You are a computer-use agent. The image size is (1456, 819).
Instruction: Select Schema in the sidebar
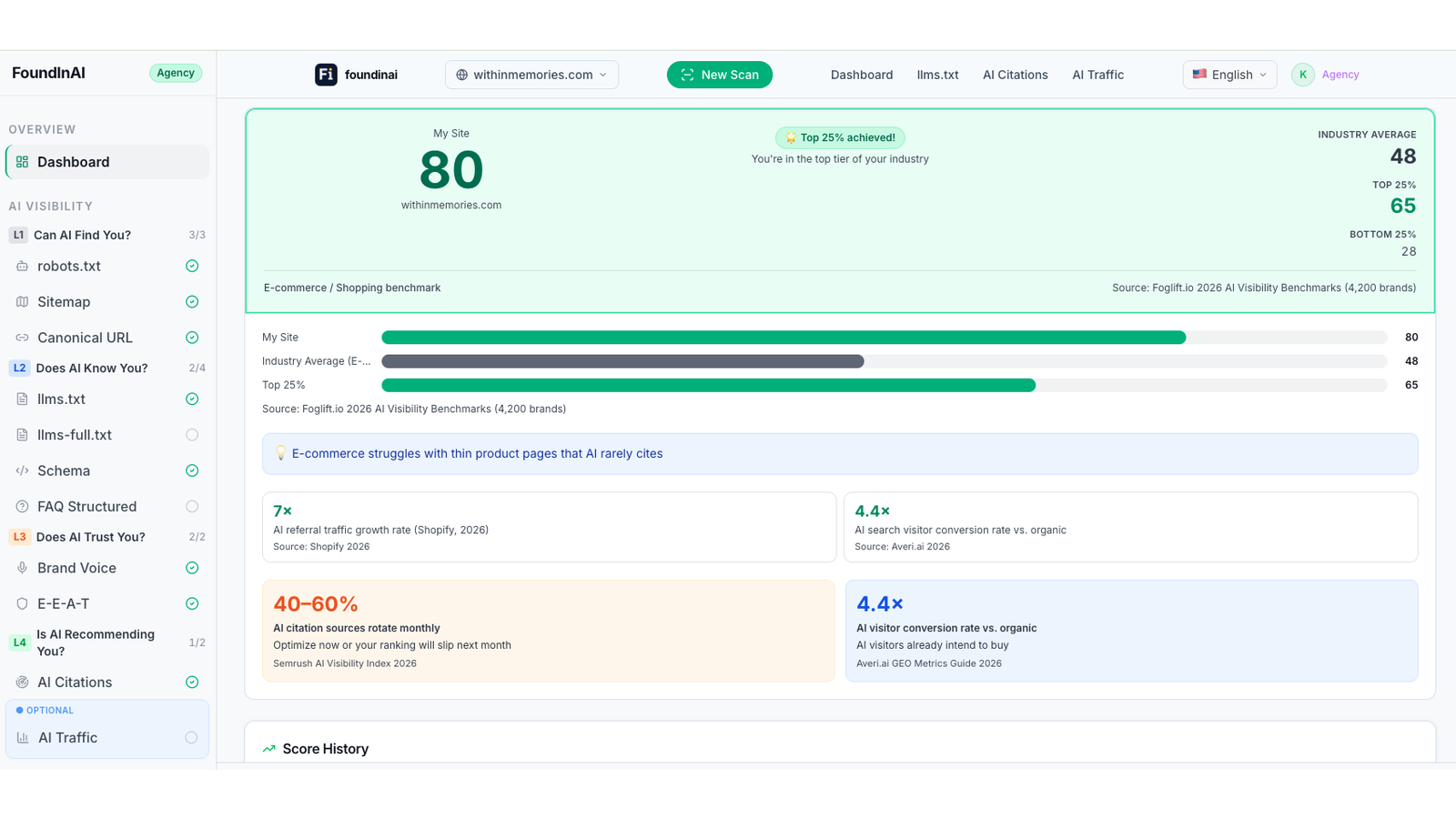107,470
